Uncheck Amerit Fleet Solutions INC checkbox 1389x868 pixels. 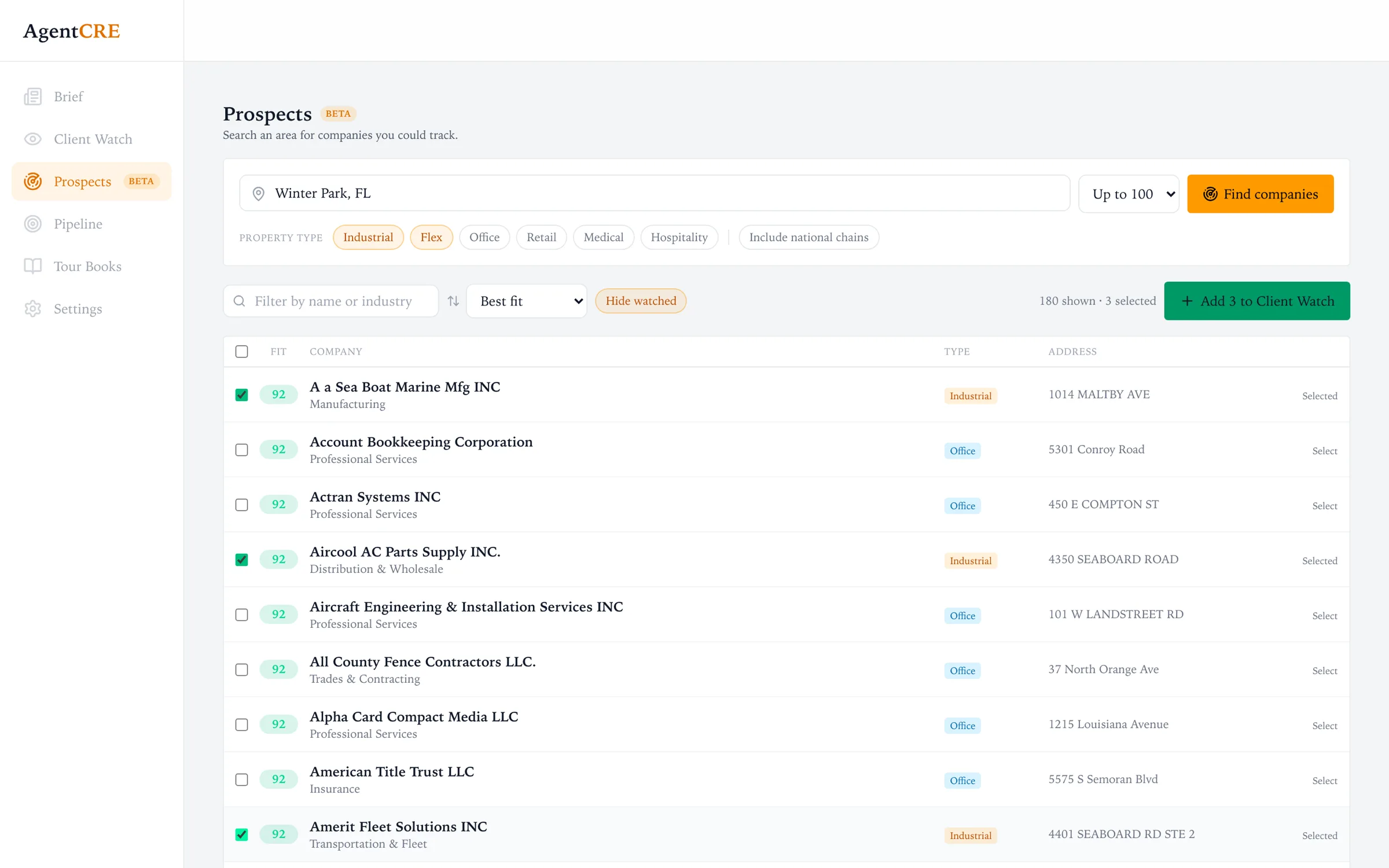click(242, 834)
